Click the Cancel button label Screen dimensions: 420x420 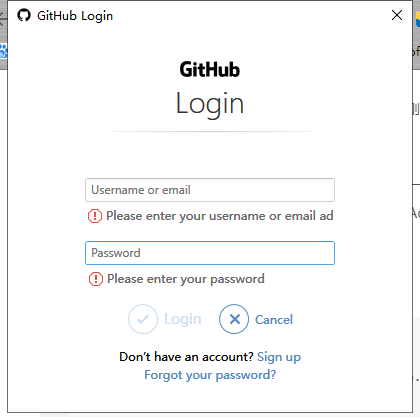274,320
